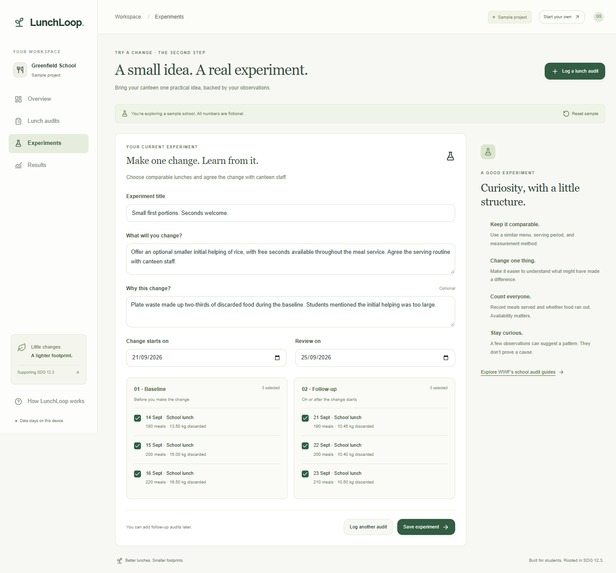616x573 pixels.
Task: Click the arrow icon on Save experiment
Action: coord(446,527)
